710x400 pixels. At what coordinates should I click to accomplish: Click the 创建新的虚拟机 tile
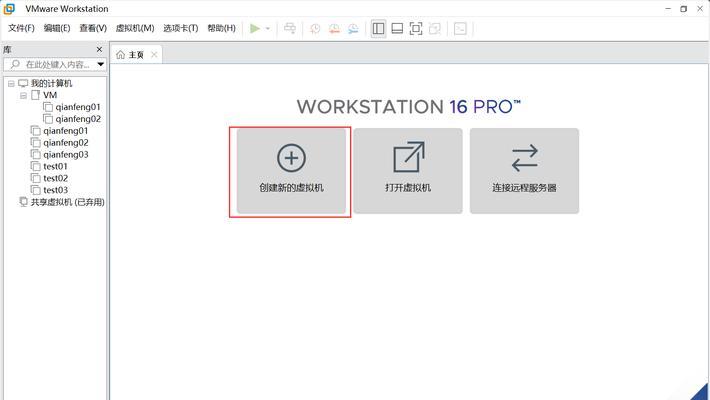291,171
